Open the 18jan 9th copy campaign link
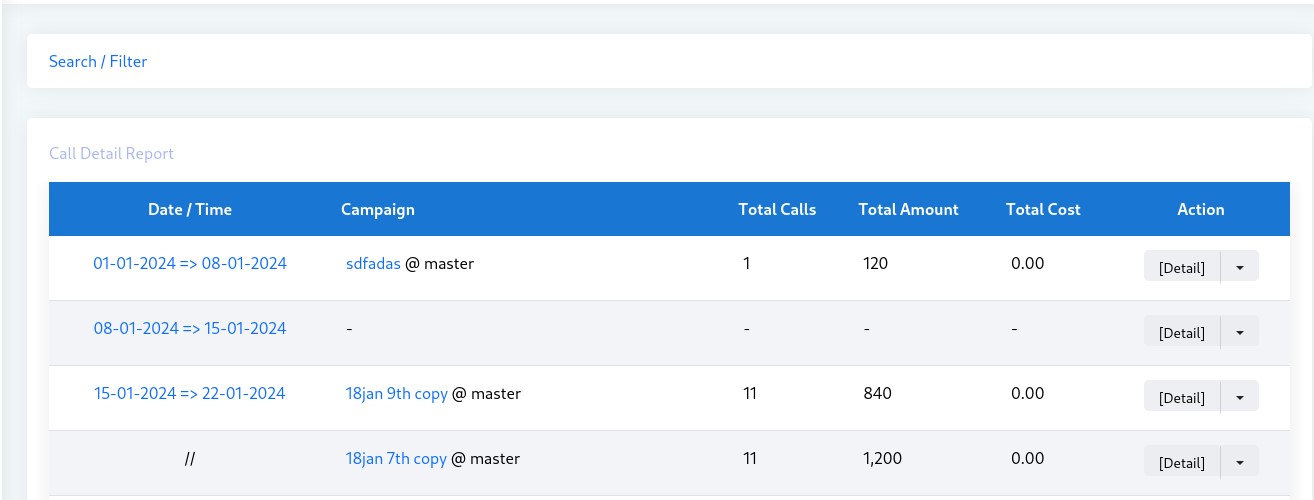This screenshot has width=1314, height=500. point(396,394)
